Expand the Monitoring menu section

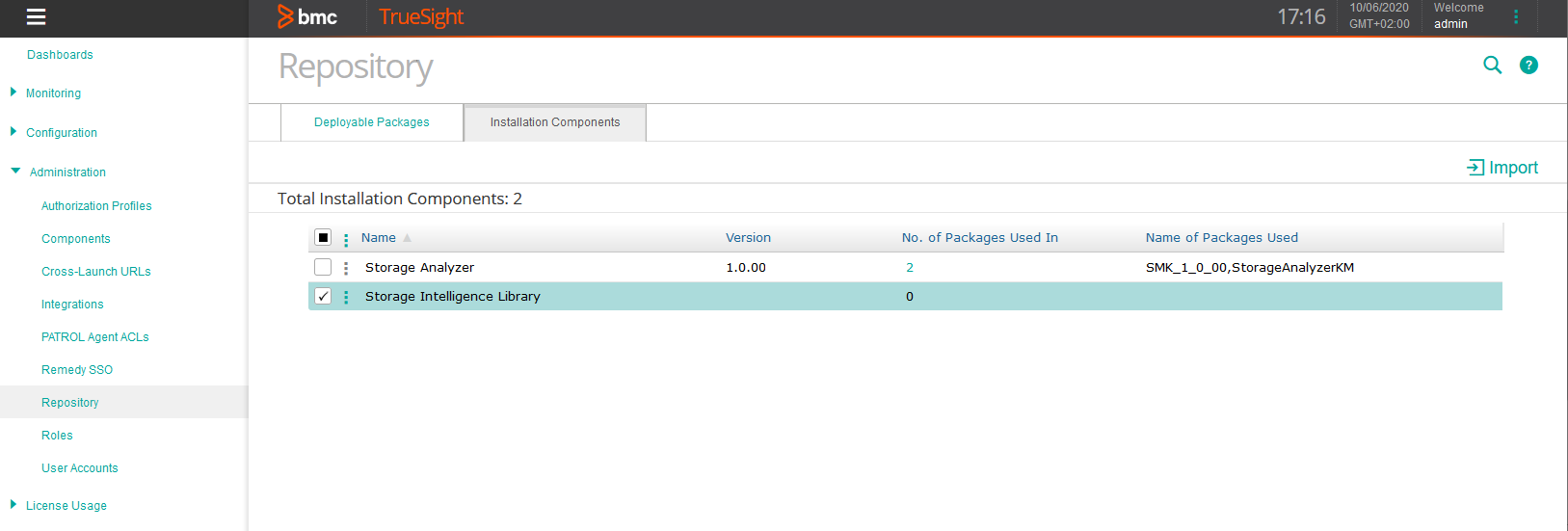point(53,93)
